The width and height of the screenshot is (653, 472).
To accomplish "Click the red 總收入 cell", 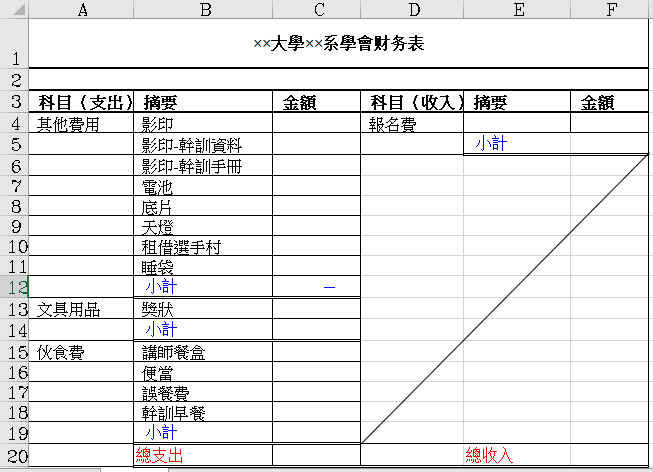I will pos(489,455).
